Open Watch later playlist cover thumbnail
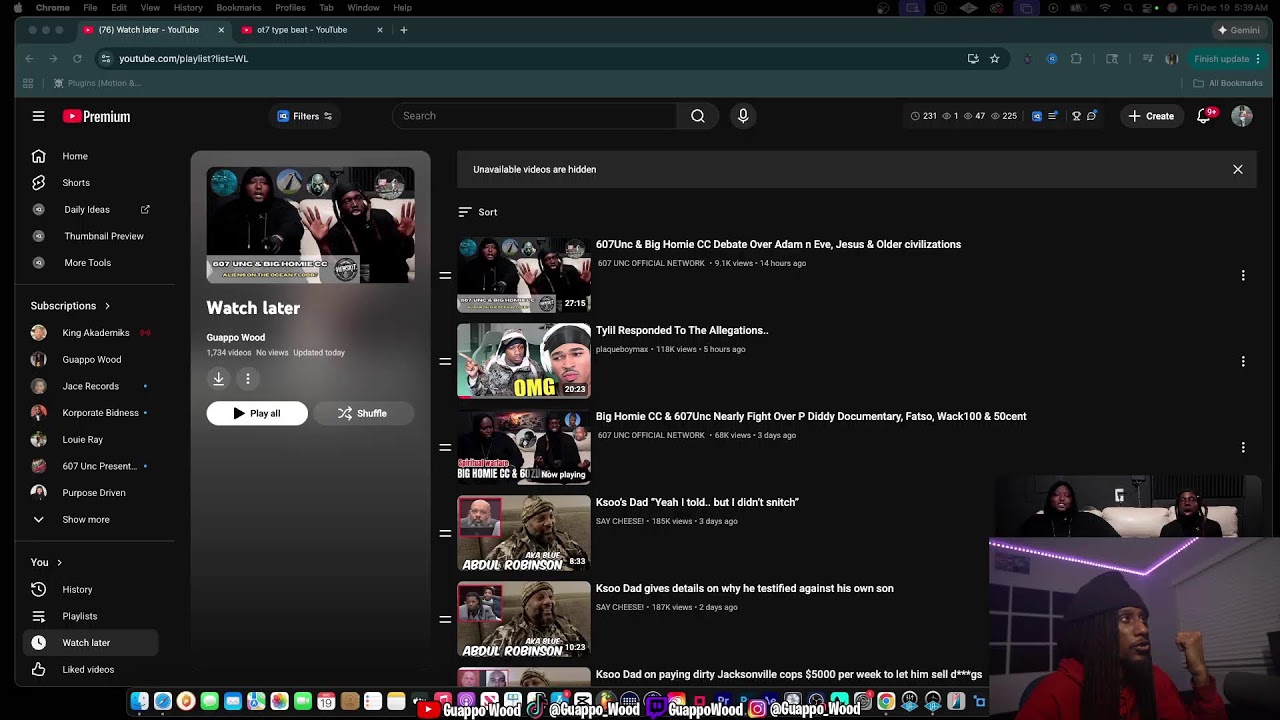Viewport: 1280px width, 720px height. 310,225
